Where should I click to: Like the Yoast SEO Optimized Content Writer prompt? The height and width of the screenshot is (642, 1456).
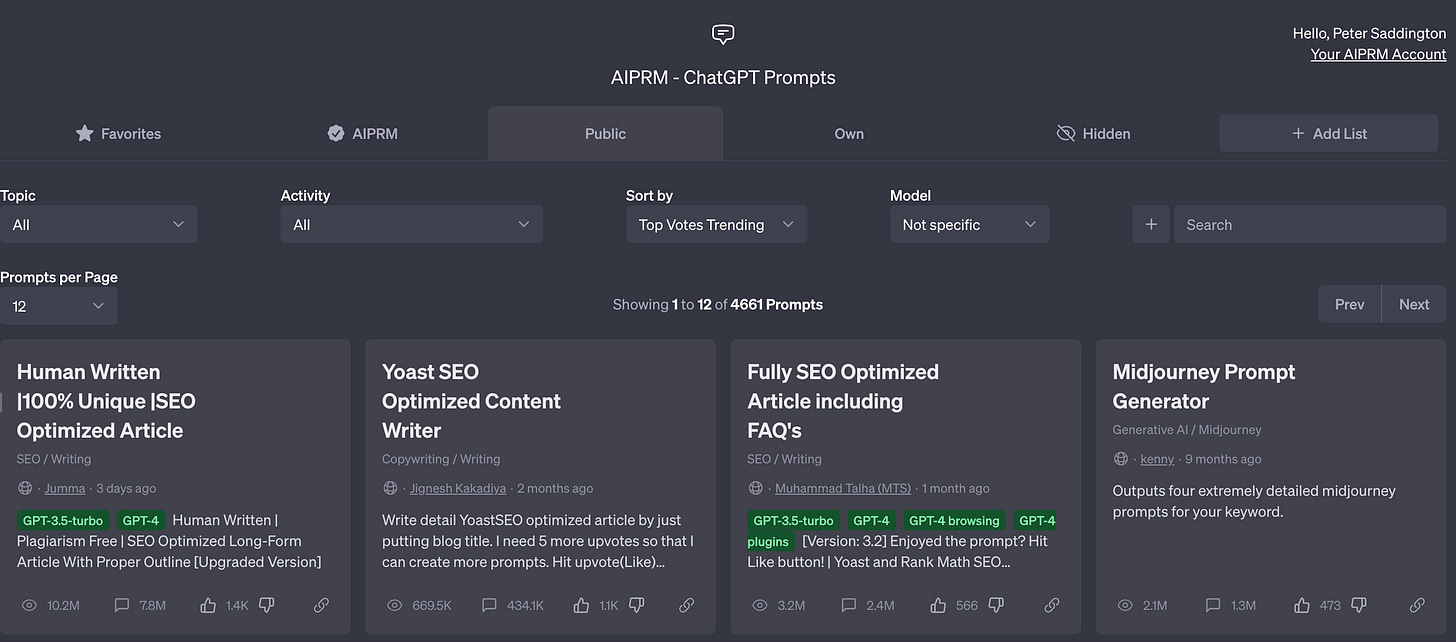(x=581, y=605)
